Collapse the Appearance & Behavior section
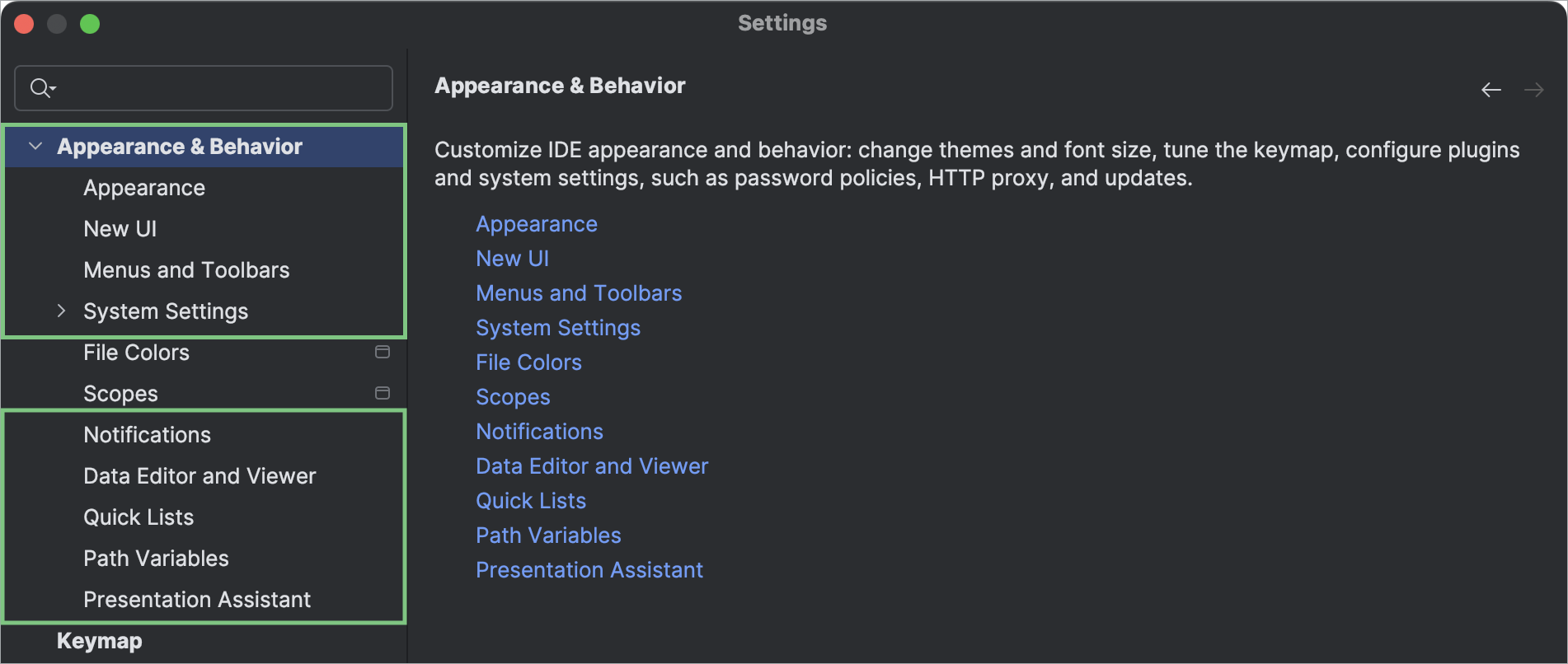Image resolution: width=1568 pixels, height=664 pixels. point(35,146)
